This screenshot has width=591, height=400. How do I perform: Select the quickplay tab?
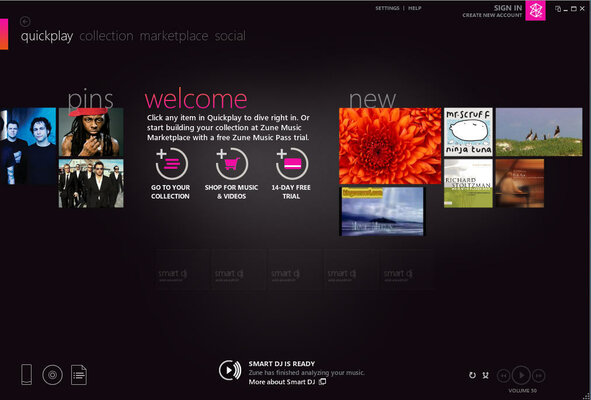(x=47, y=37)
